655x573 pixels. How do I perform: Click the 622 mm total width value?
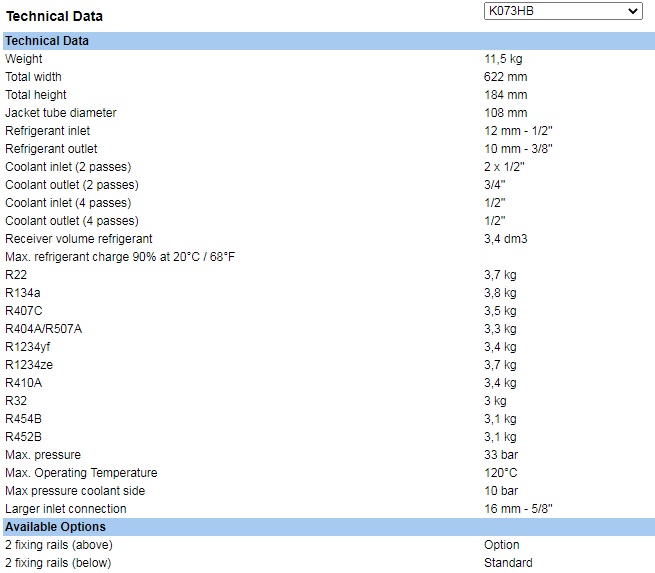pyautogui.click(x=505, y=77)
